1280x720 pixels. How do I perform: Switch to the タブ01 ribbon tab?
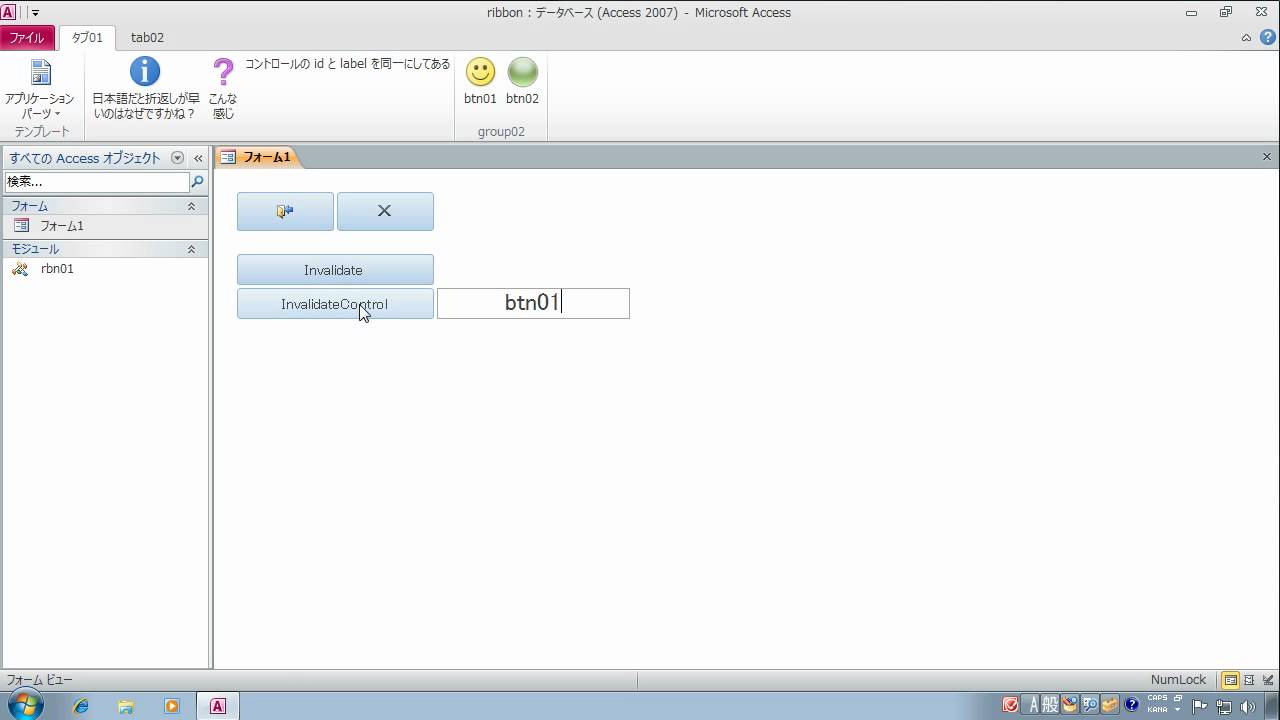87,38
